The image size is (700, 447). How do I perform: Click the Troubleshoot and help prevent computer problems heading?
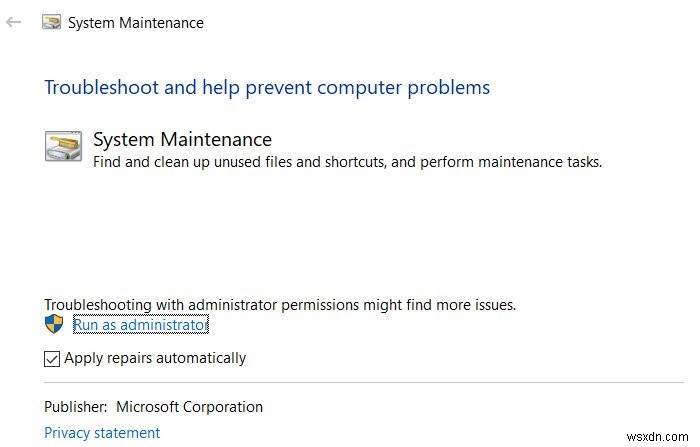pos(267,88)
